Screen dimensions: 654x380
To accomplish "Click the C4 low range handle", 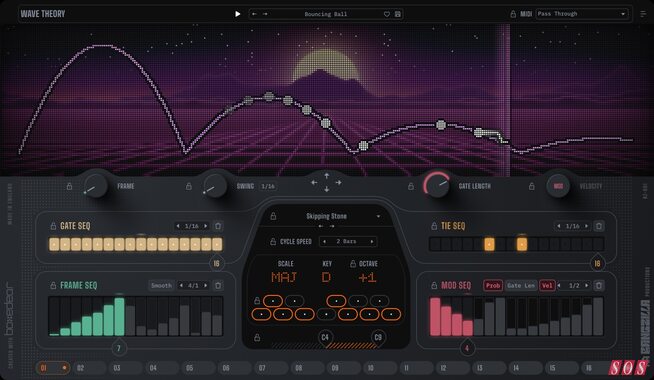I will [x=325, y=337].
